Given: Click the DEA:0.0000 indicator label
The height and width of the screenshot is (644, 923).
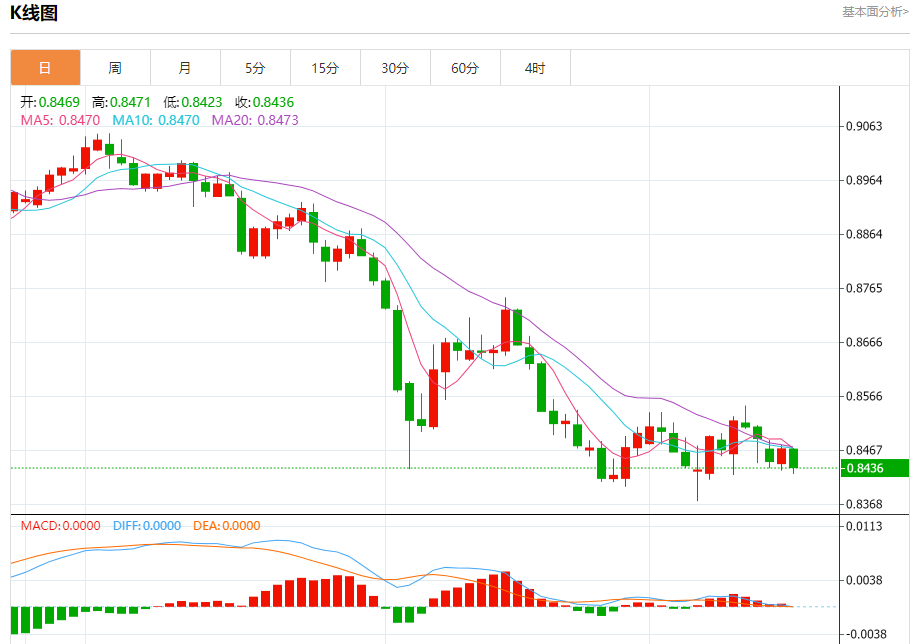Looking at the screenshot, I should click(227, 526).
